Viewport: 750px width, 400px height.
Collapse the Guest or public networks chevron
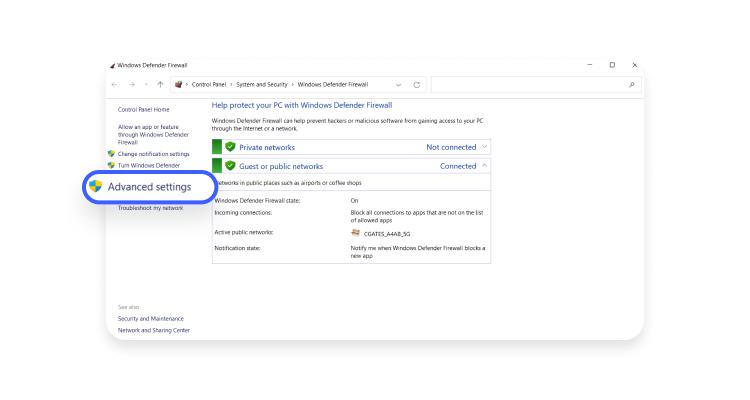pyautogui.click(x=484, y=166)
